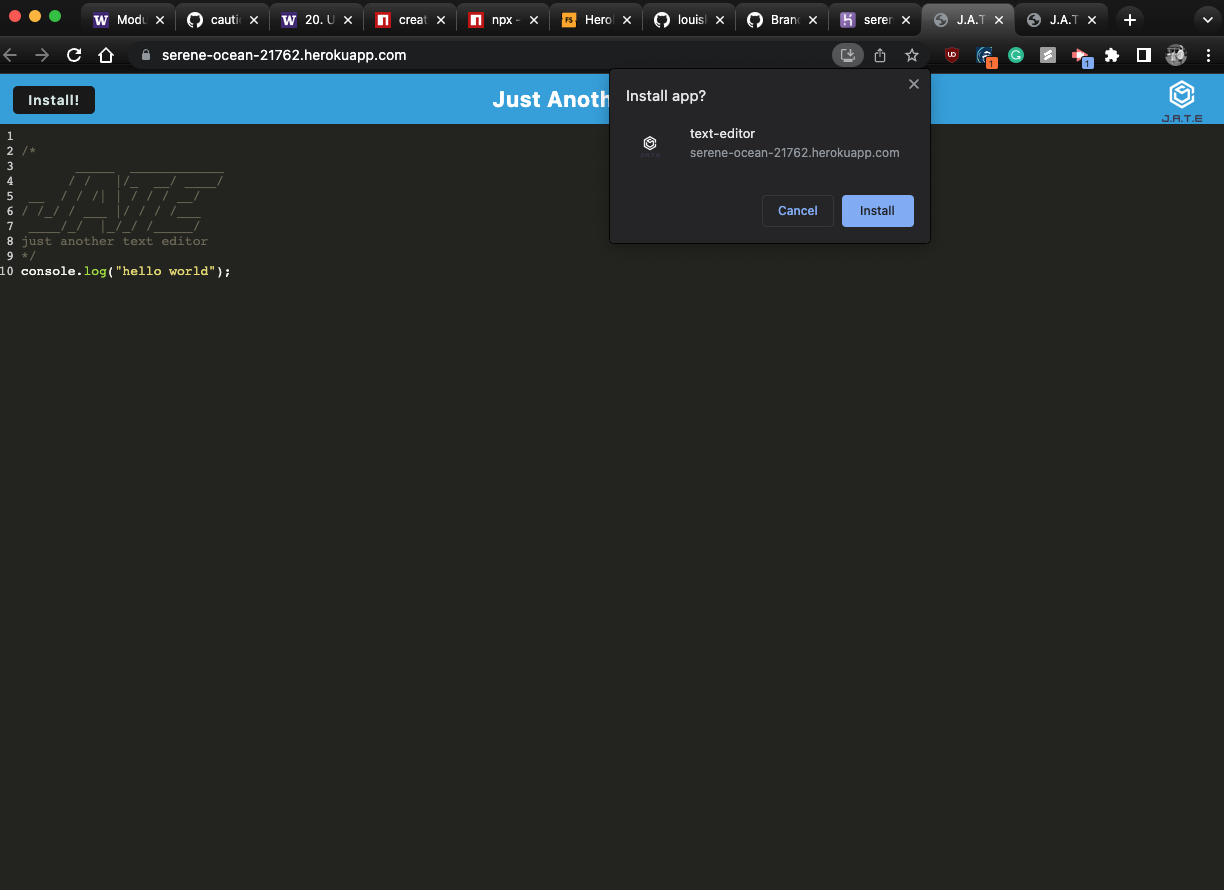Open the Chrome tab search chevron

coord(1207,18)
